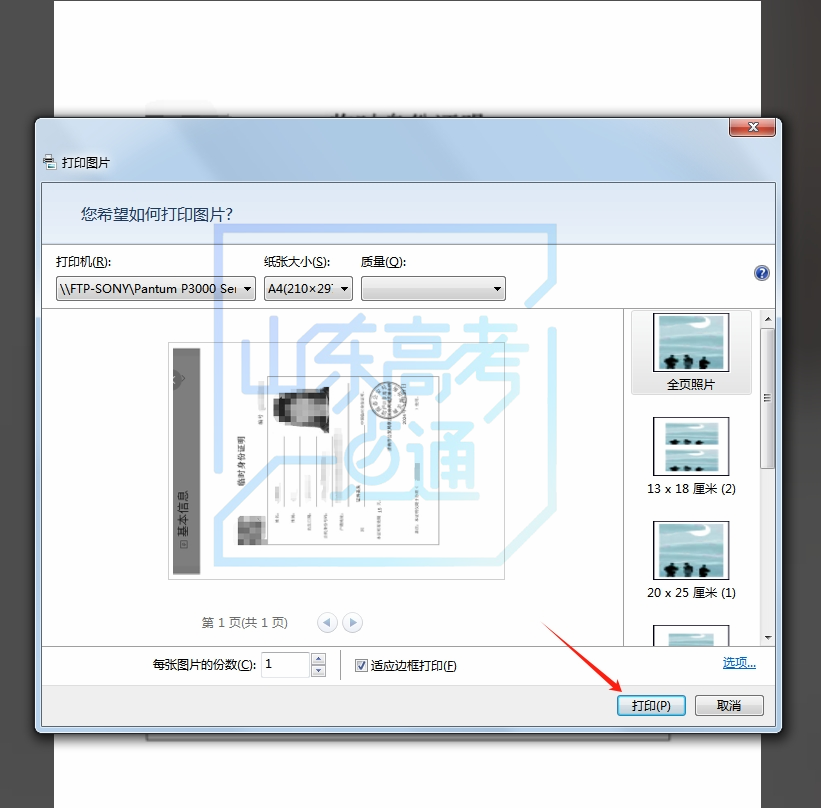Open the printer selection dropdown
821x808 pixels.
tap(156, 289)
